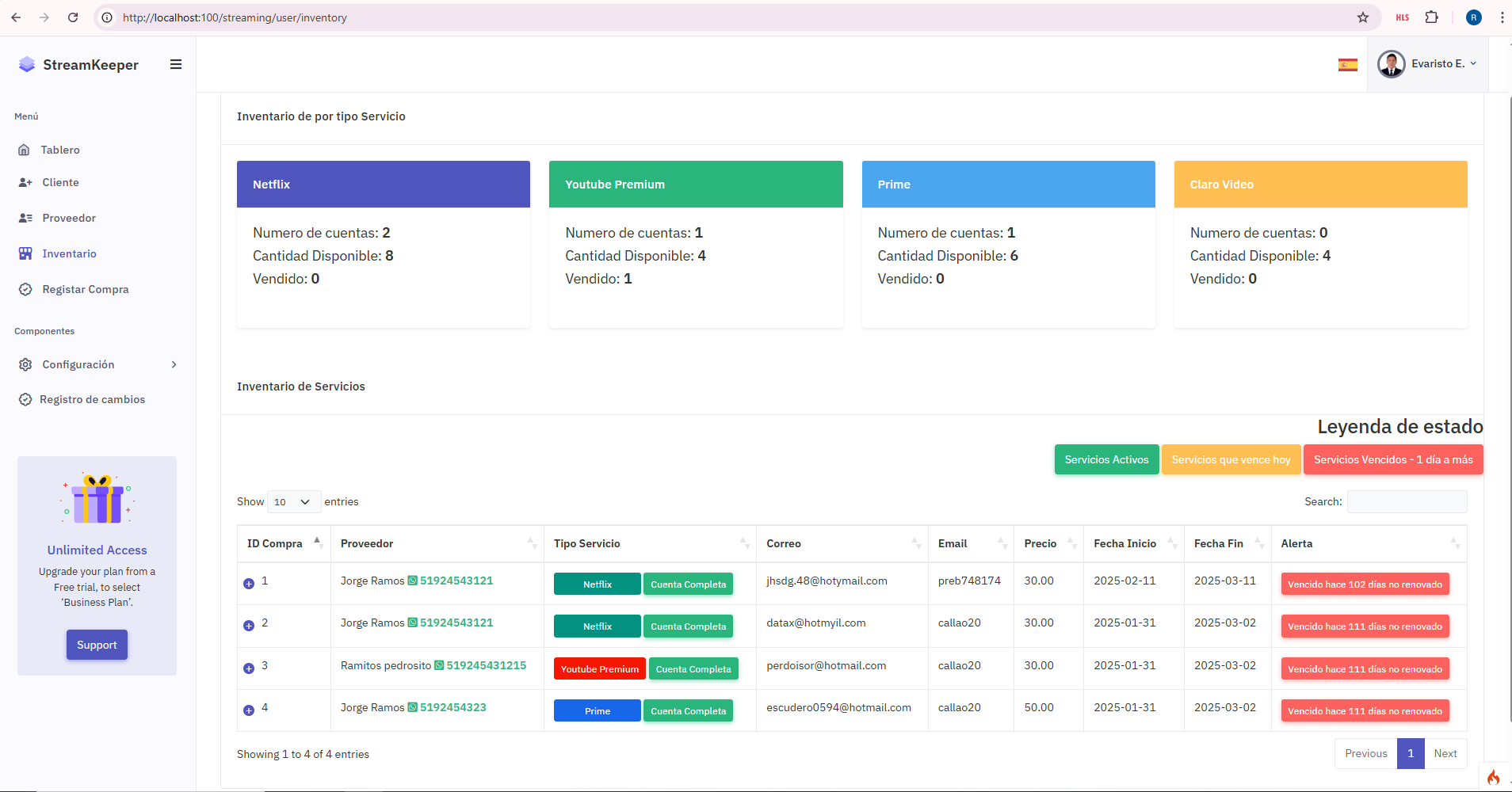Click the browser forward arrow
Screen dimensions: 1512x792
pyautogui.click(x=44, y=17)
